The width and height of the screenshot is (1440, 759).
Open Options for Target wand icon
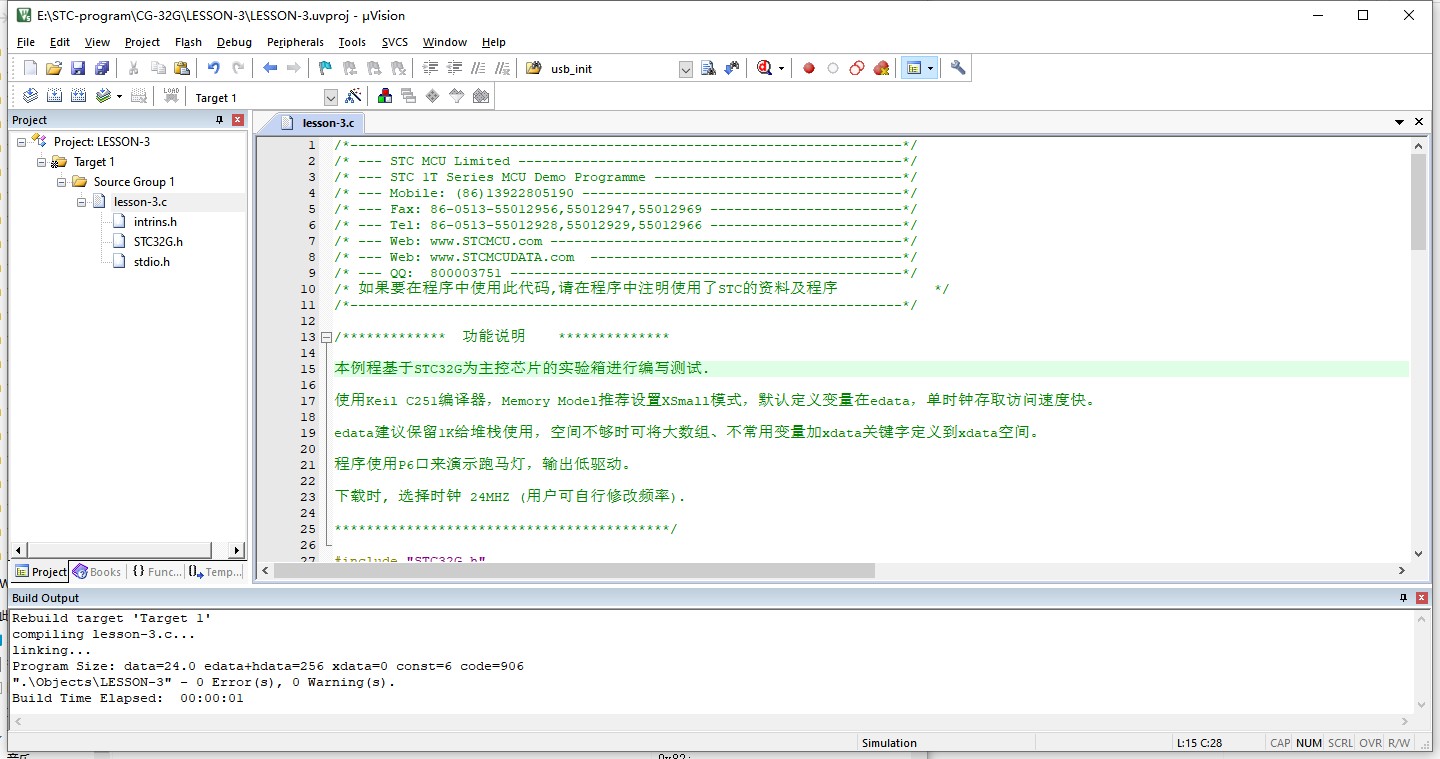pyautogui.click(x=353, y=96)
